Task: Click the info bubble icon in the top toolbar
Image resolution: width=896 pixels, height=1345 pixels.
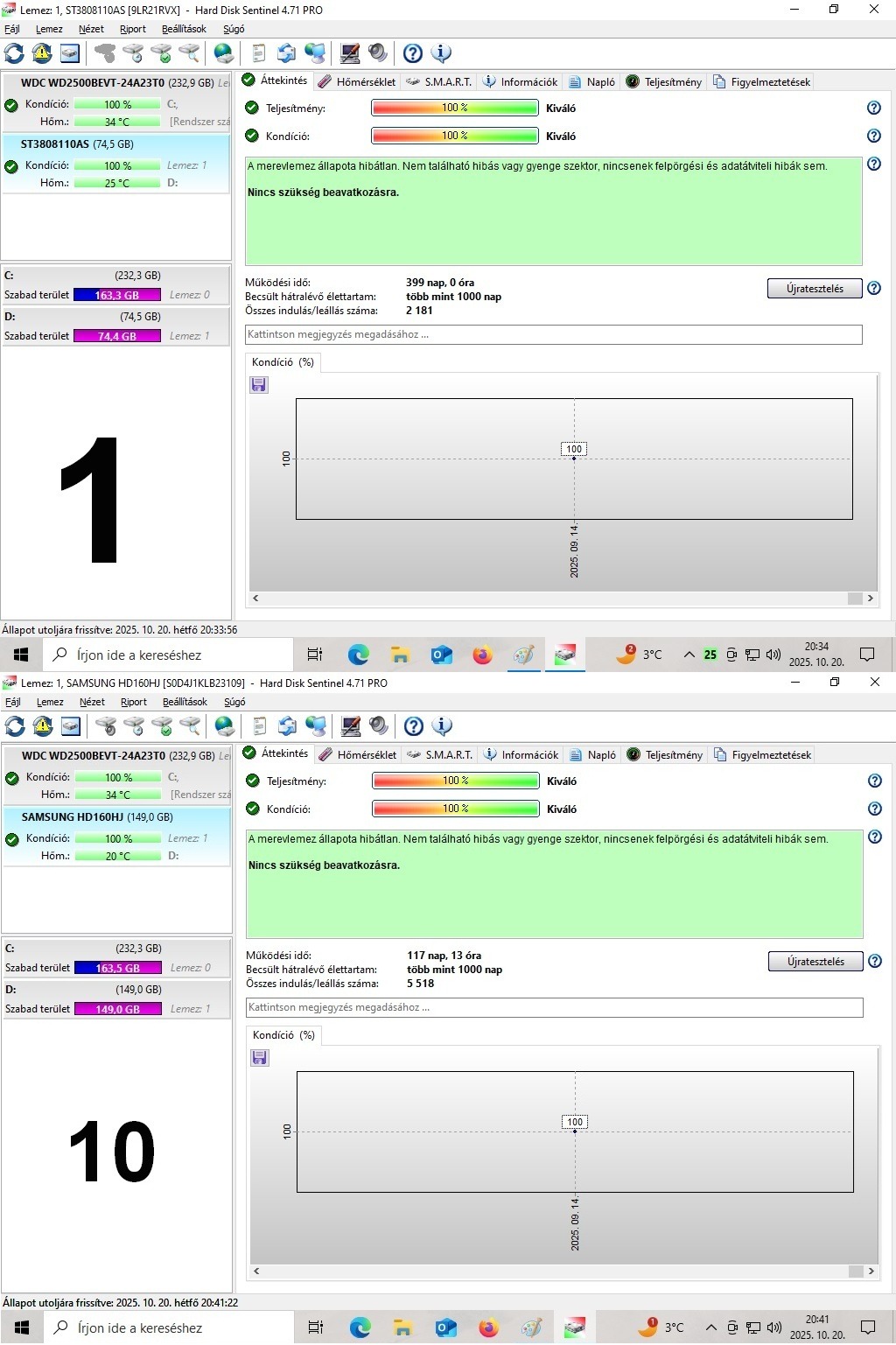Action: click(442, 53)
